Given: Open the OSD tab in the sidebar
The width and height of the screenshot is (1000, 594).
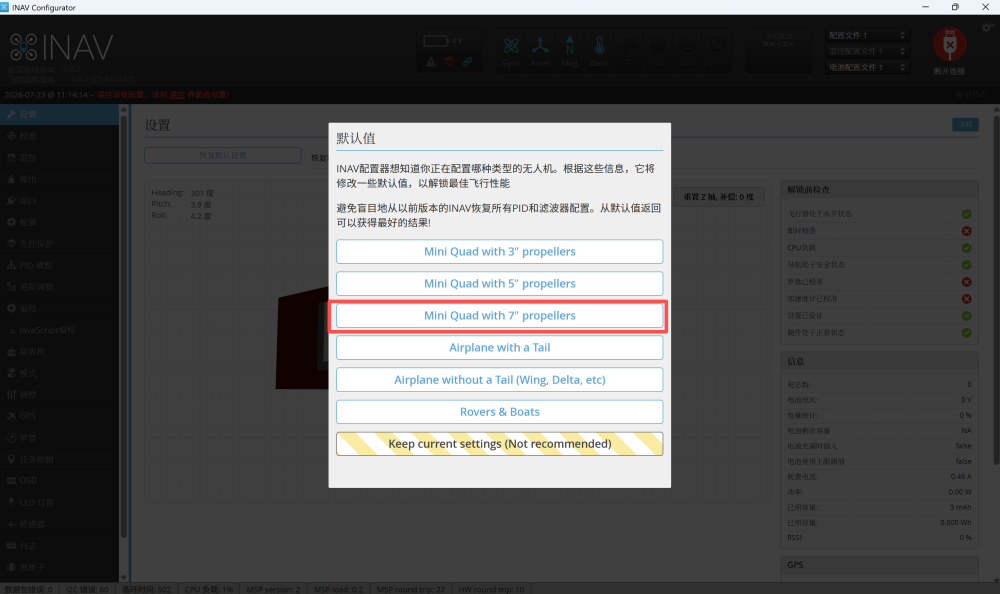Looking at the screenshot, I should 59,480.
